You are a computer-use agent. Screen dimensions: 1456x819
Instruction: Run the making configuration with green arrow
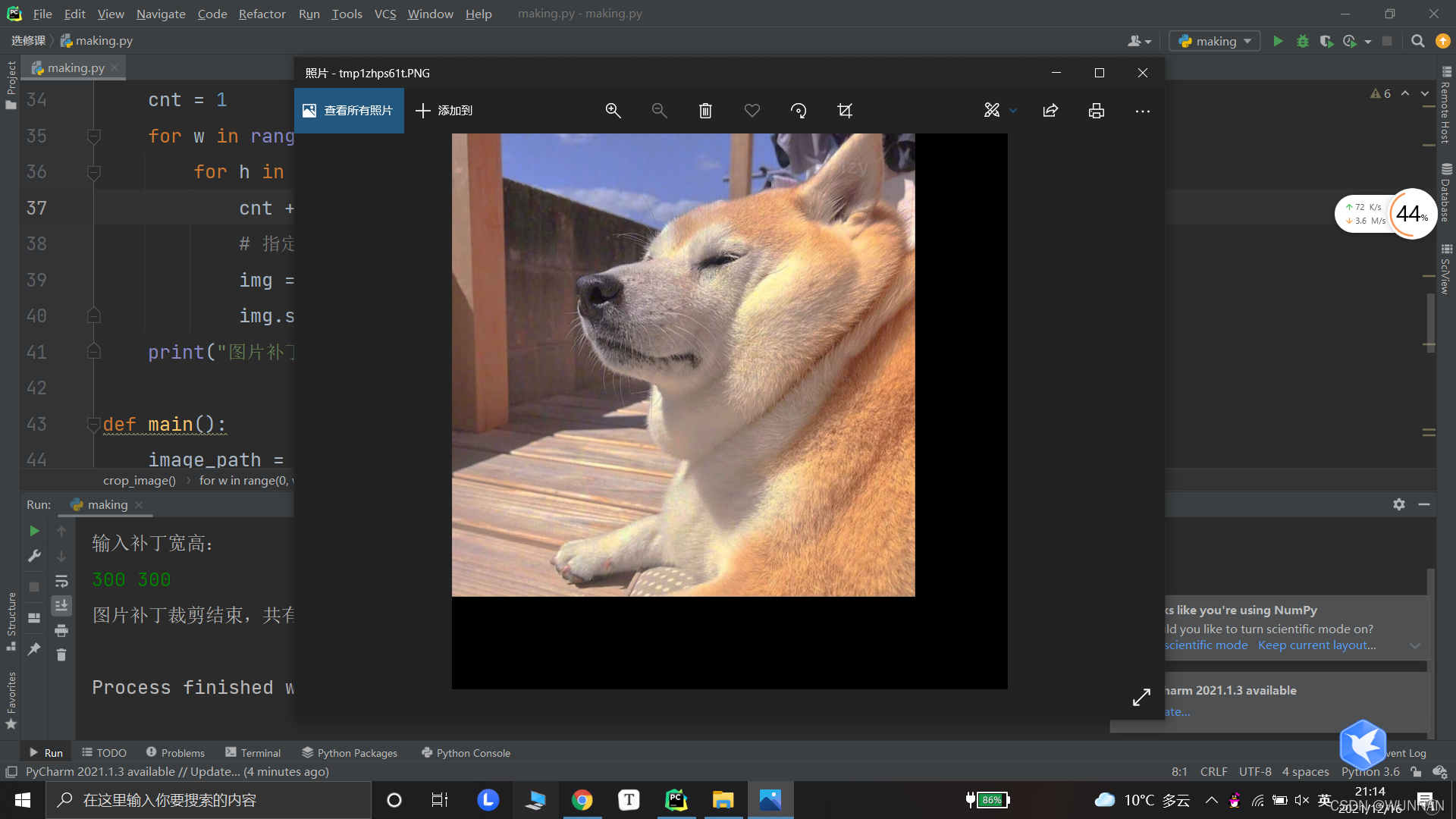[1278, 41]
